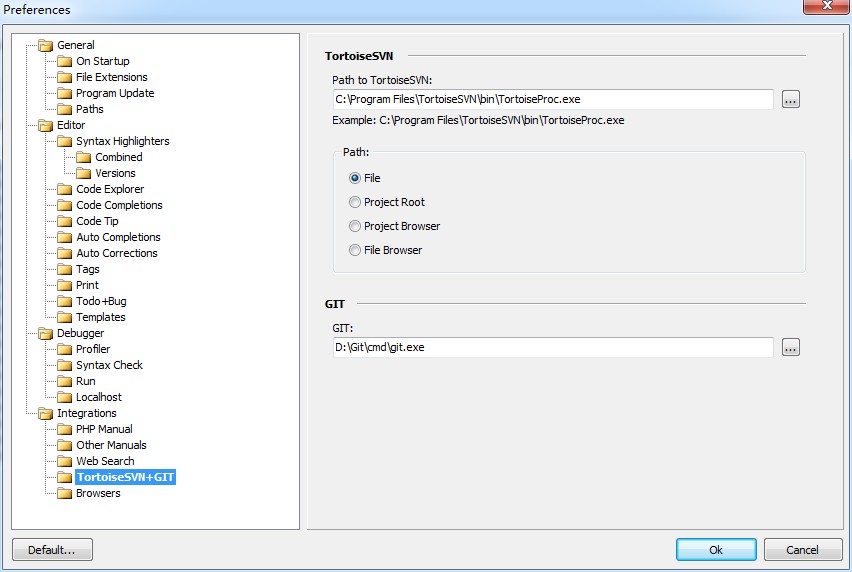Confirm preferences with the Ok button
This screenshot has height=572, width=852.
click(716, 550)
